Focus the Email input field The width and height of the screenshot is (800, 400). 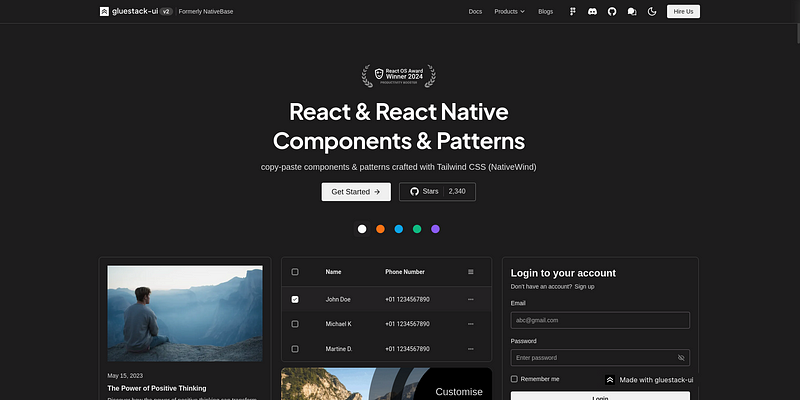600,320
